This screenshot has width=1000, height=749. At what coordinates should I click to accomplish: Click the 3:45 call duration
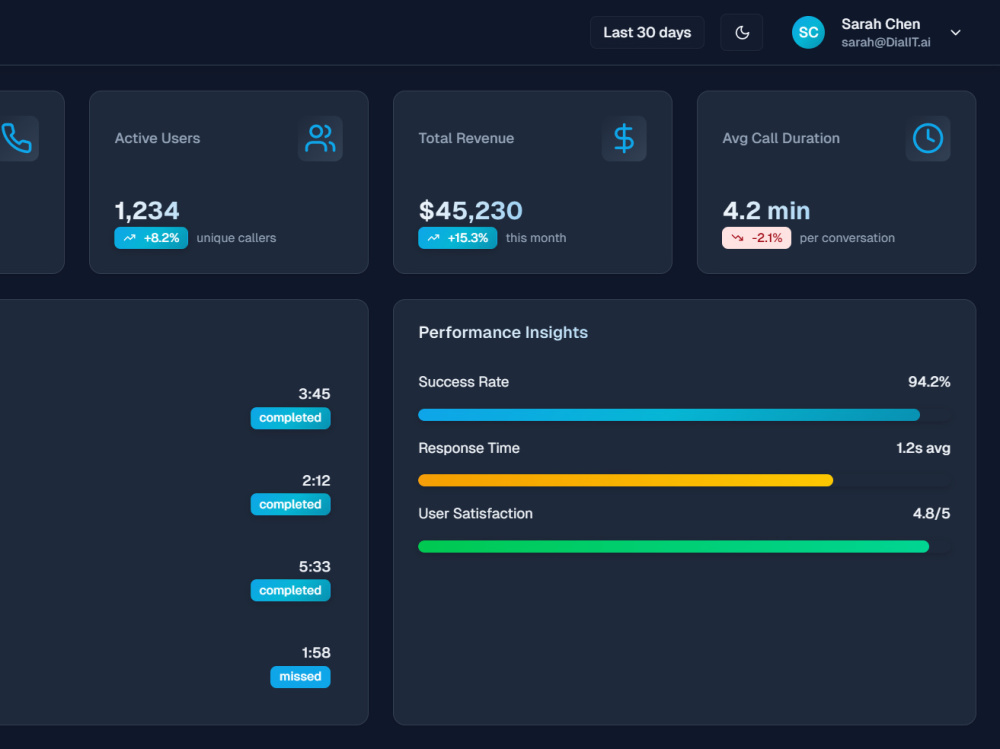pos(314,394)
